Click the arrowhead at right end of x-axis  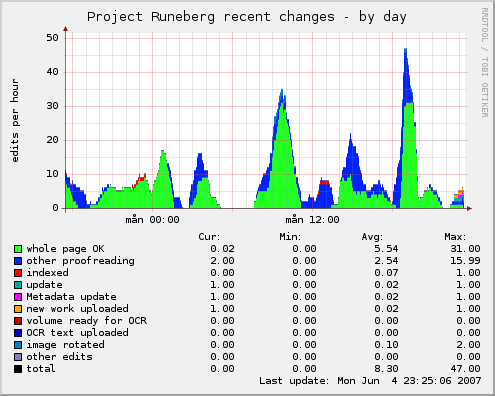[x=470, y=208]
